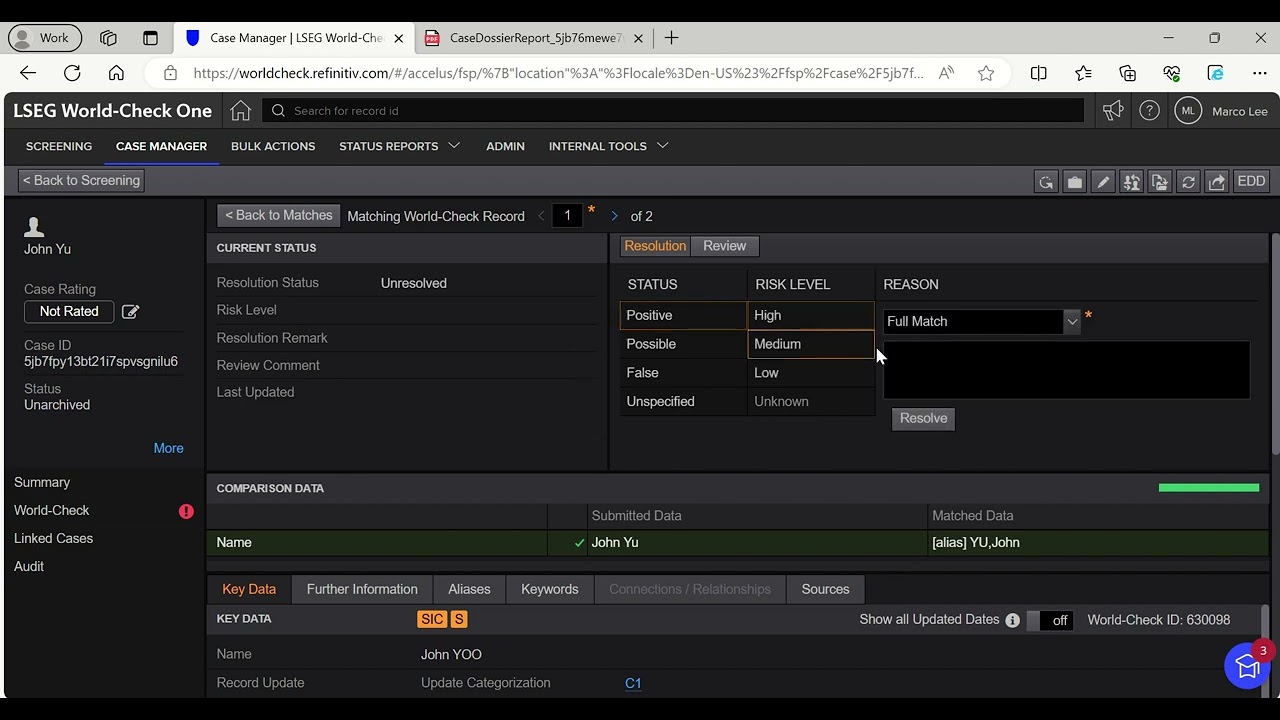Screen dimensions: 1280x720
Task: Click the Back to Matches button
Action: click(279, 216)
